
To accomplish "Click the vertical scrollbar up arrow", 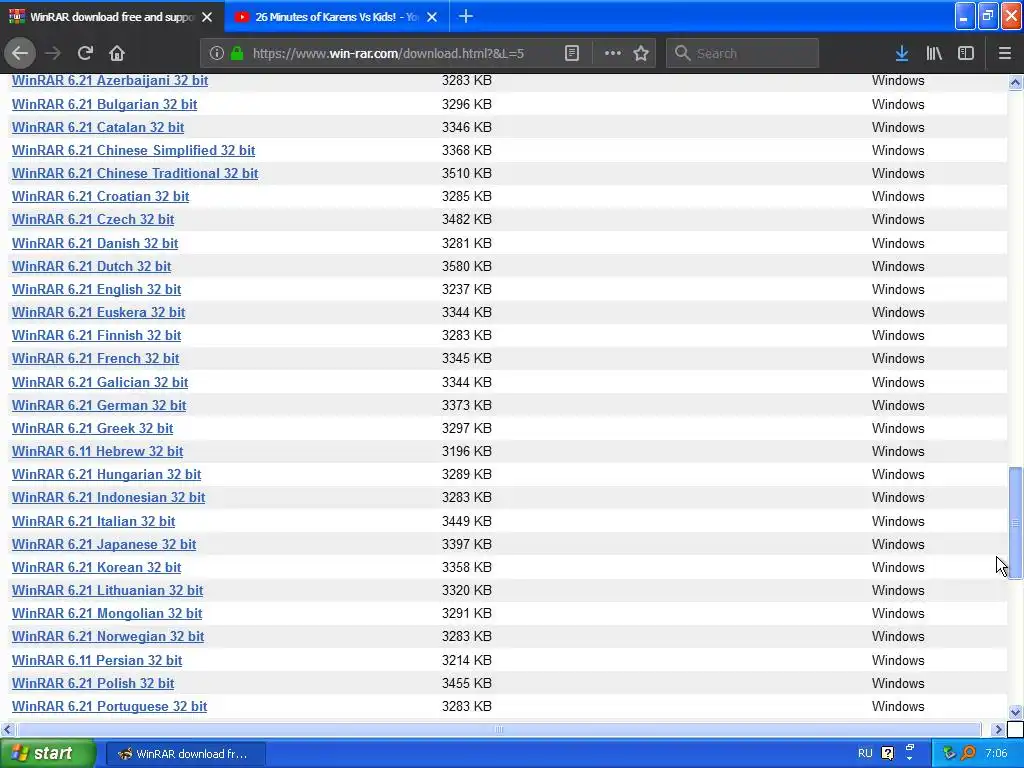I will 1015,82.
